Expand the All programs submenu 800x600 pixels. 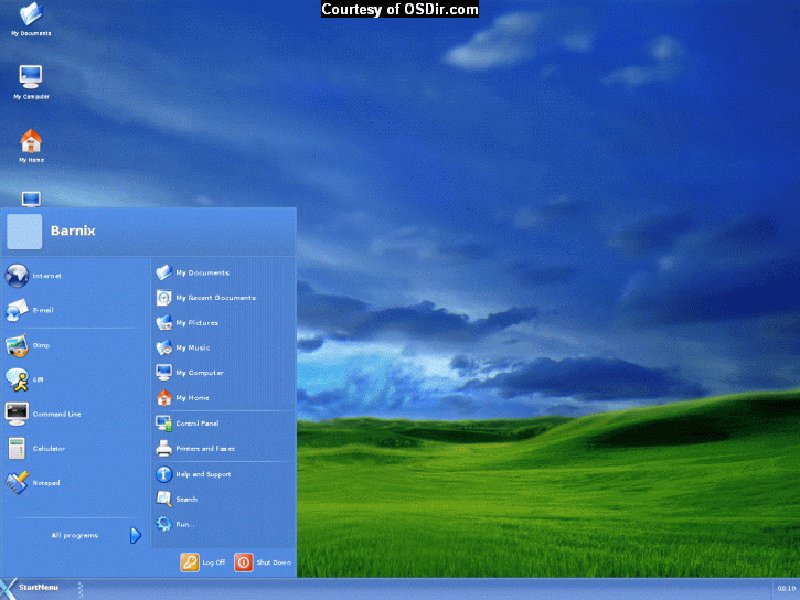coord(75,535)
